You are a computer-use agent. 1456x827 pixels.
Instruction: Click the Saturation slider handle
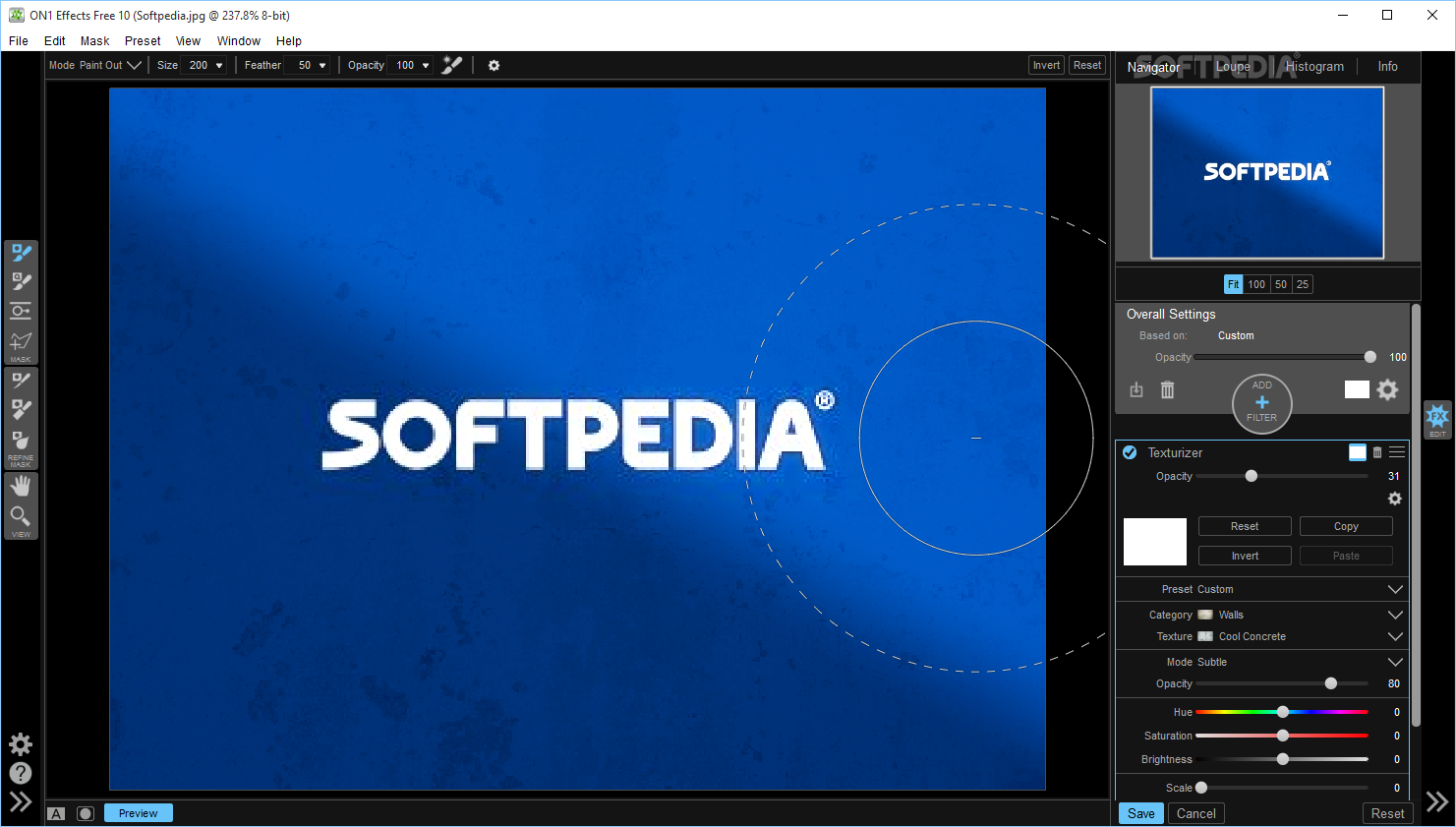point(1283,736)
